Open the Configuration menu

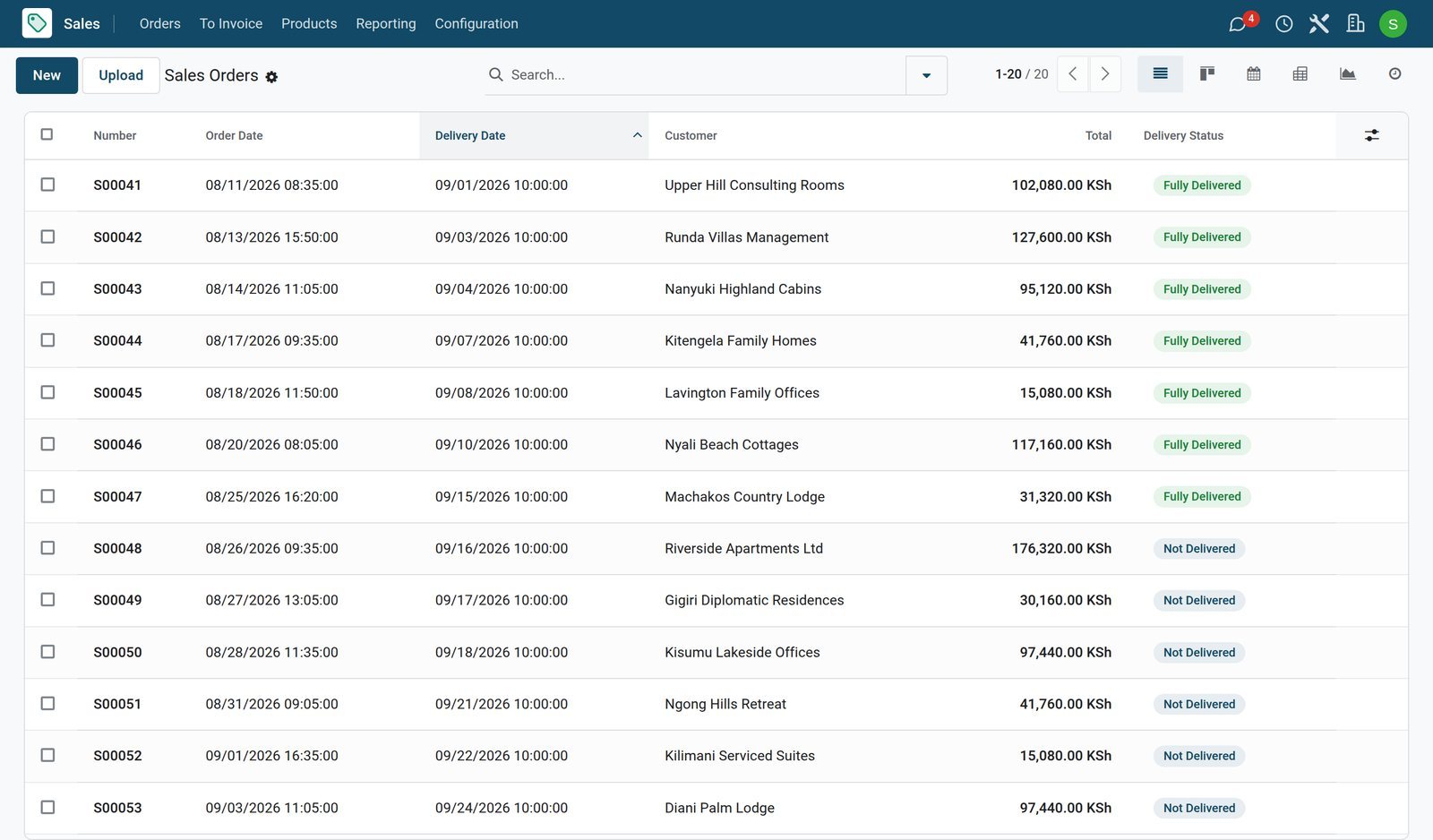click(476, 23)
